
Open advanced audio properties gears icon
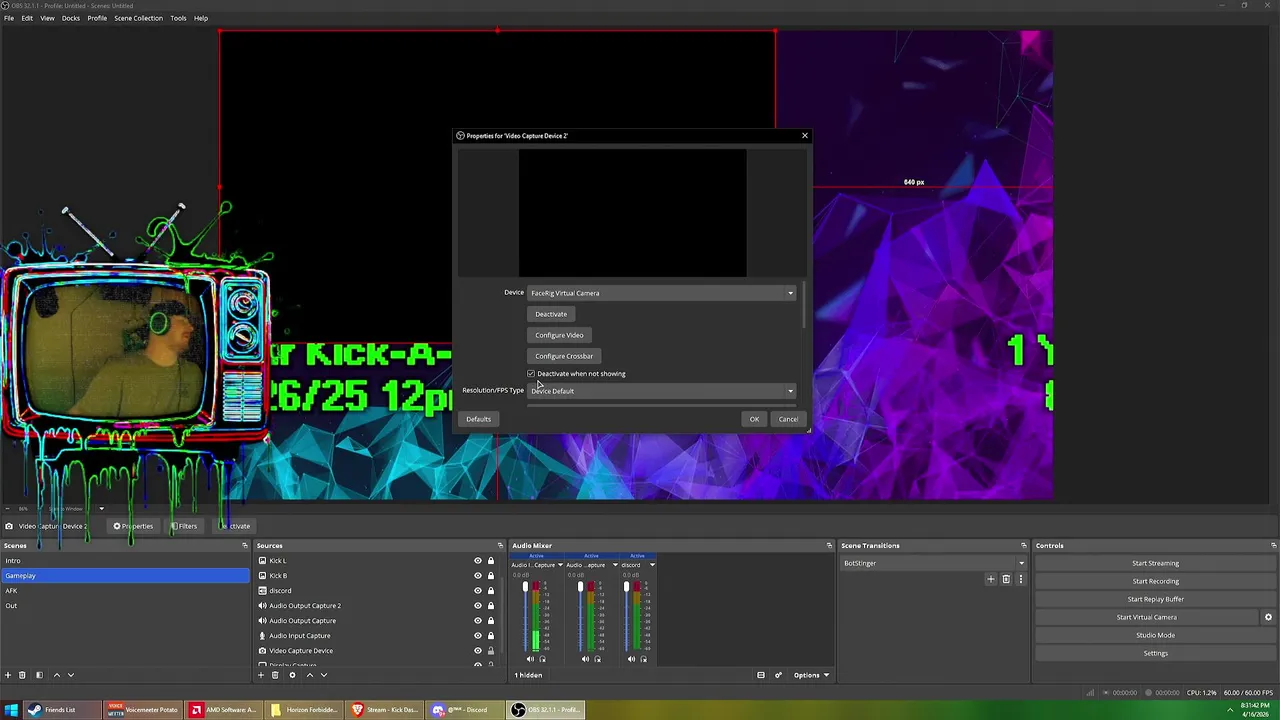pos(778,675)
